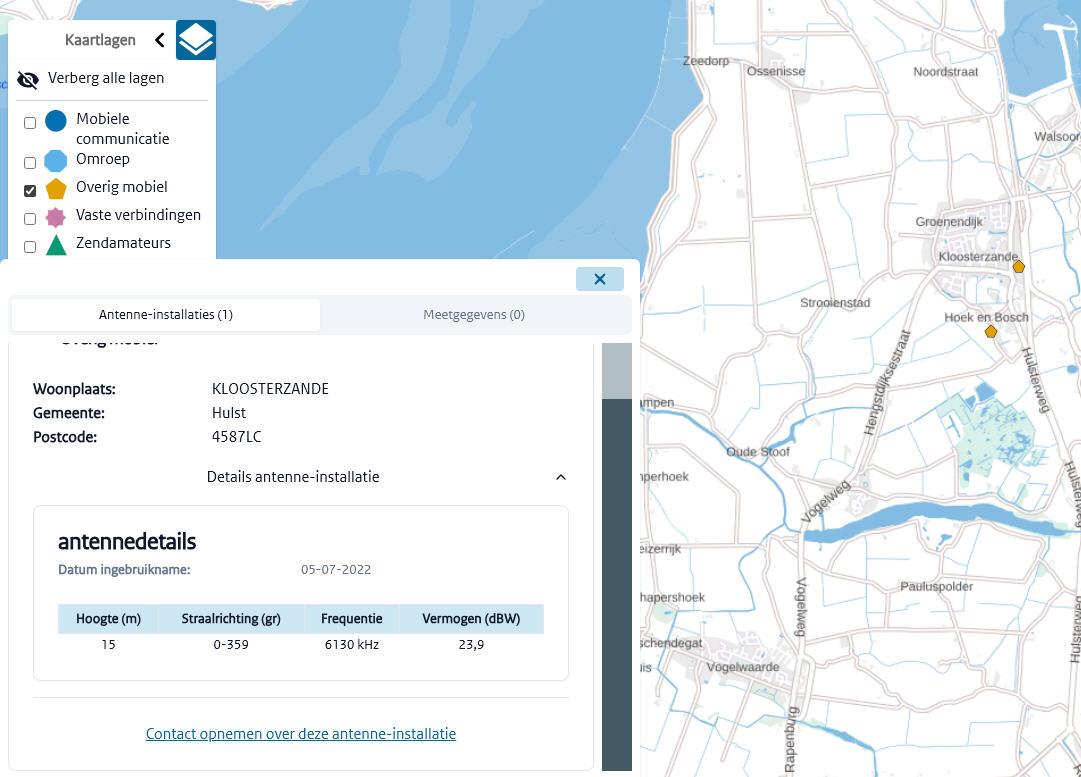Click the light blue Omroep octagon icon
This screenshot has height=777, width=1081.
(56, 160)
